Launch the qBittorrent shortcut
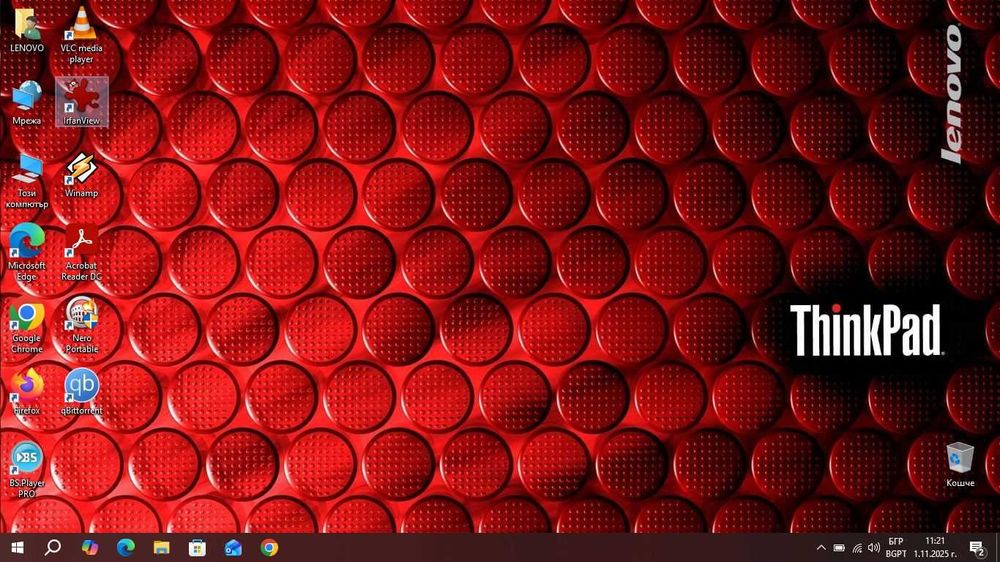This screenshot has width=1000, height=562. click(x=82, y=392)
